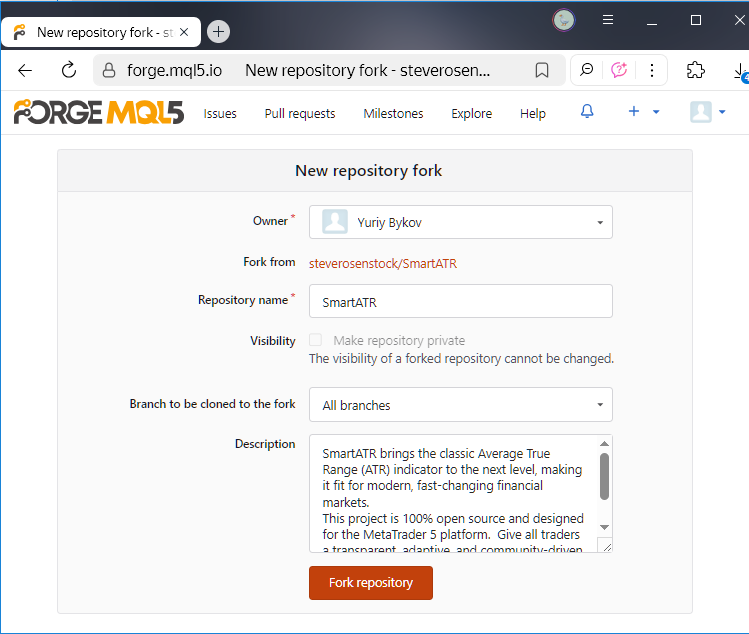Image resolution: width=749 pixels, height=634 pixels.
Task: Open the three-dot toolbar menu
Action: click(652, 70)
